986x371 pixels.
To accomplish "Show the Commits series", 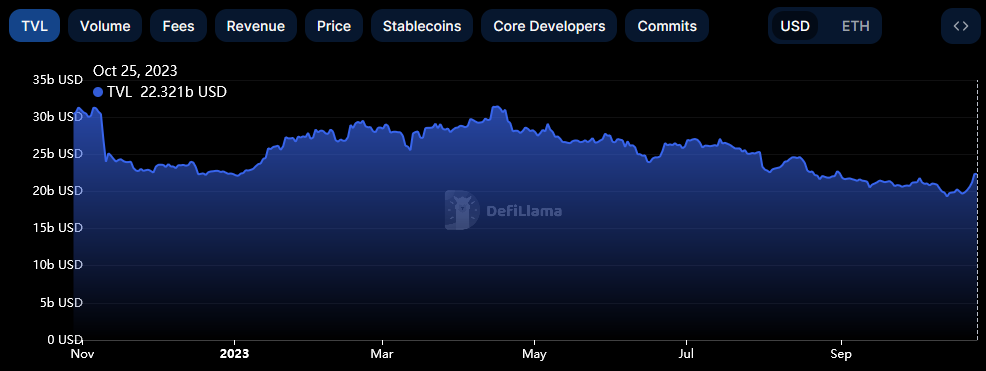I will point(667,26).
